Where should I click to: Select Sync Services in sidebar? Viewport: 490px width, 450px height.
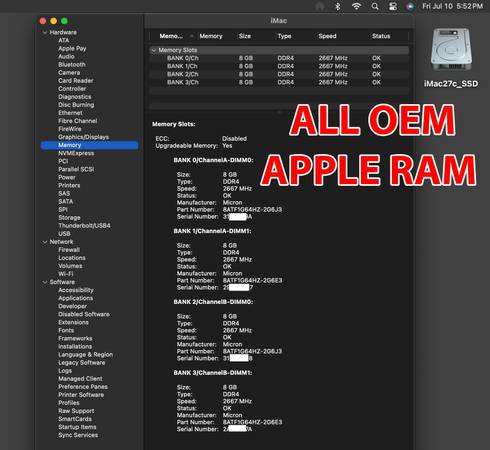78,435
